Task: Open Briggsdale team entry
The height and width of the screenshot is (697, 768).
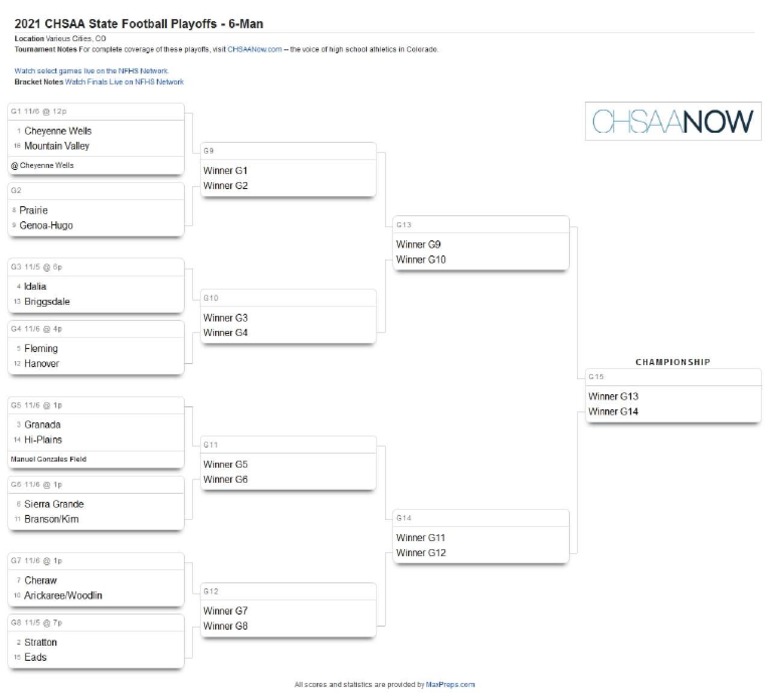Action: coord(47,301)
